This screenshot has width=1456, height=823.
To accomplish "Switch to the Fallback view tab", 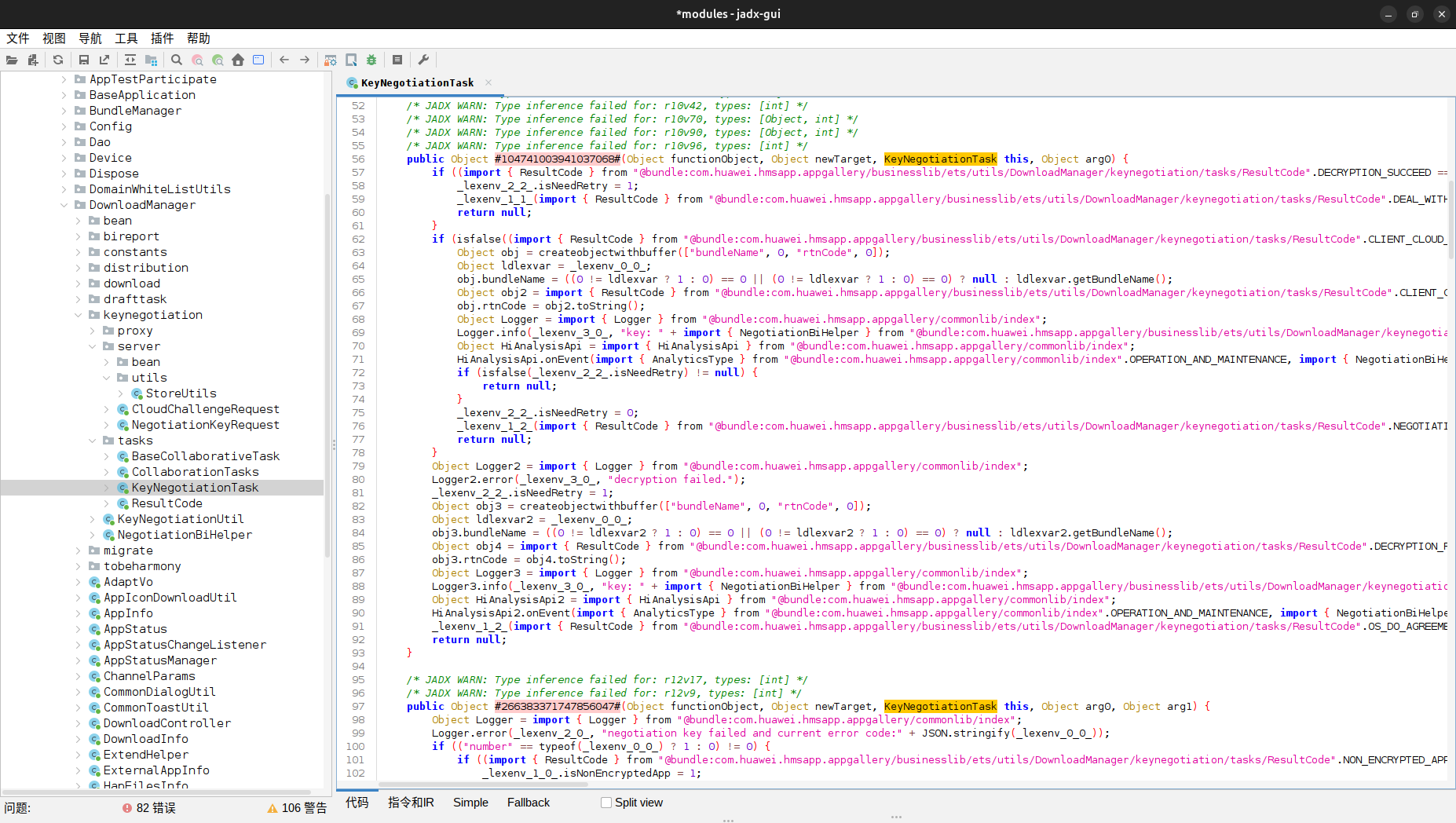I will [529, 803].
